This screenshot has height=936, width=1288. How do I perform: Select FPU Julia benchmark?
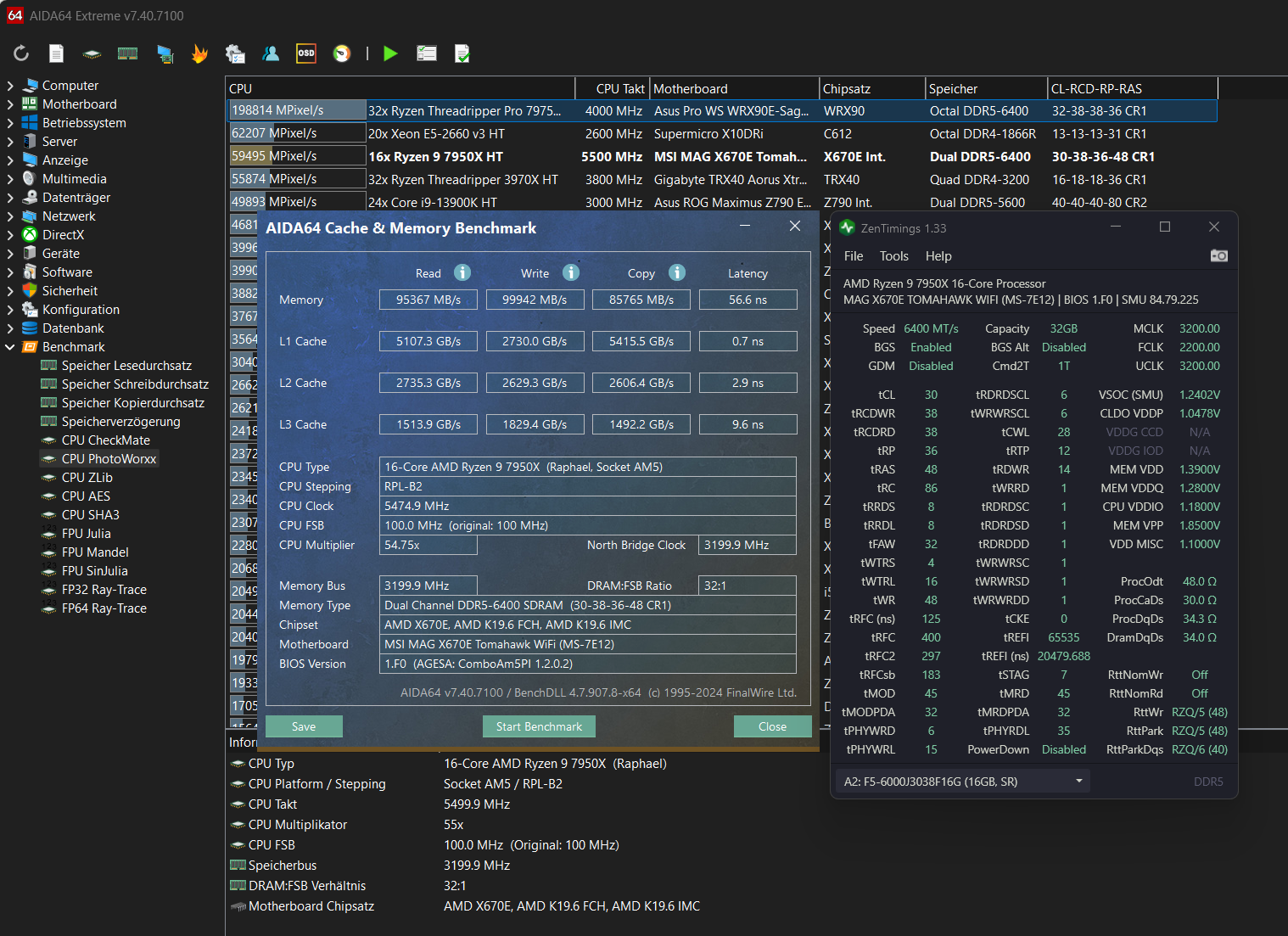[x=86, y=534]
